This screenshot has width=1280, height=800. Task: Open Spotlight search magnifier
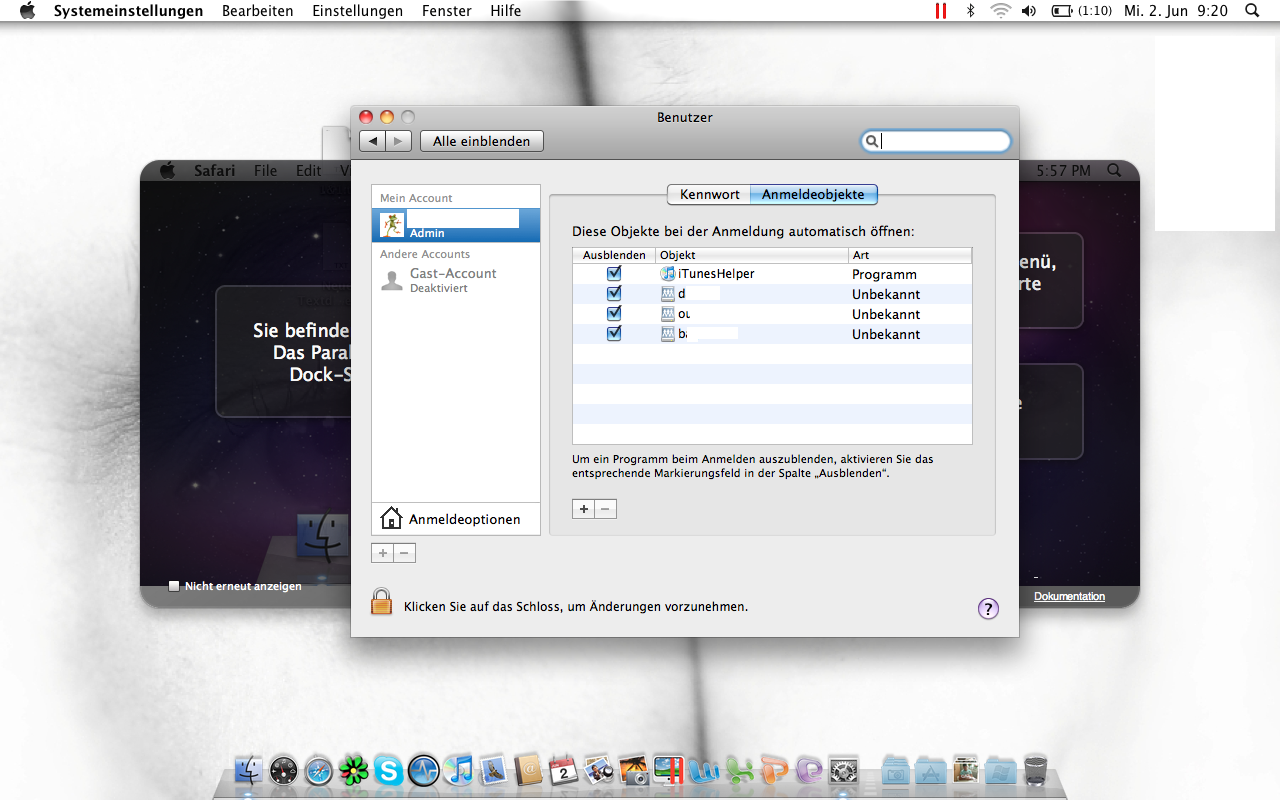coord(1252,11)
